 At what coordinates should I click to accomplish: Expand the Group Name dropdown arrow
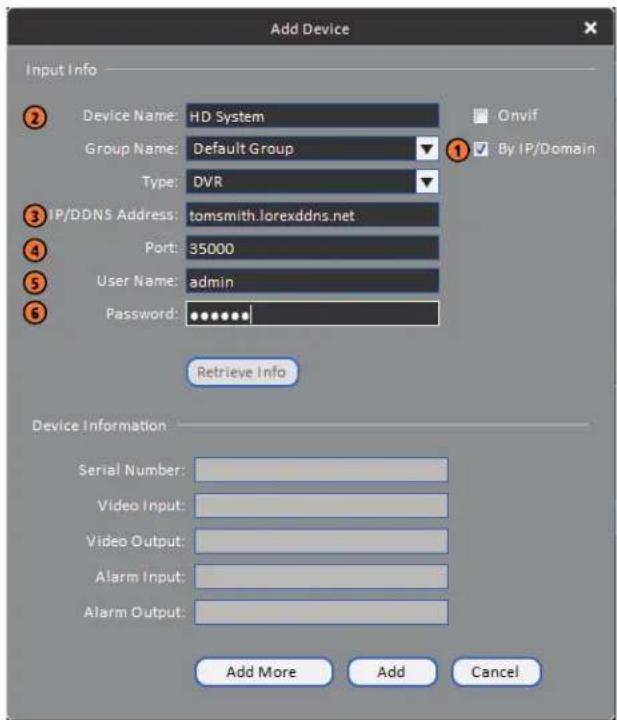[x=427, y=149]
